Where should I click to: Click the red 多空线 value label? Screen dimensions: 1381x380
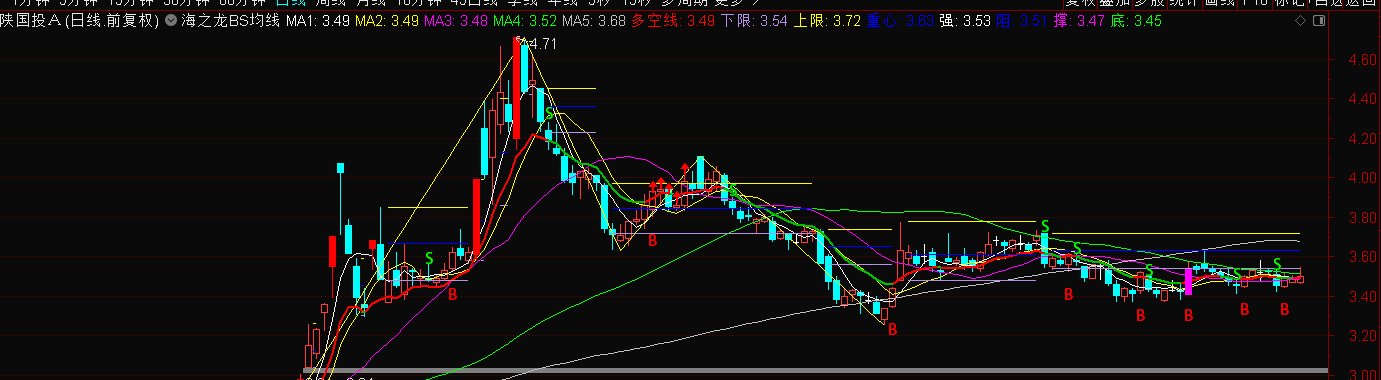[x=673, y=20]
